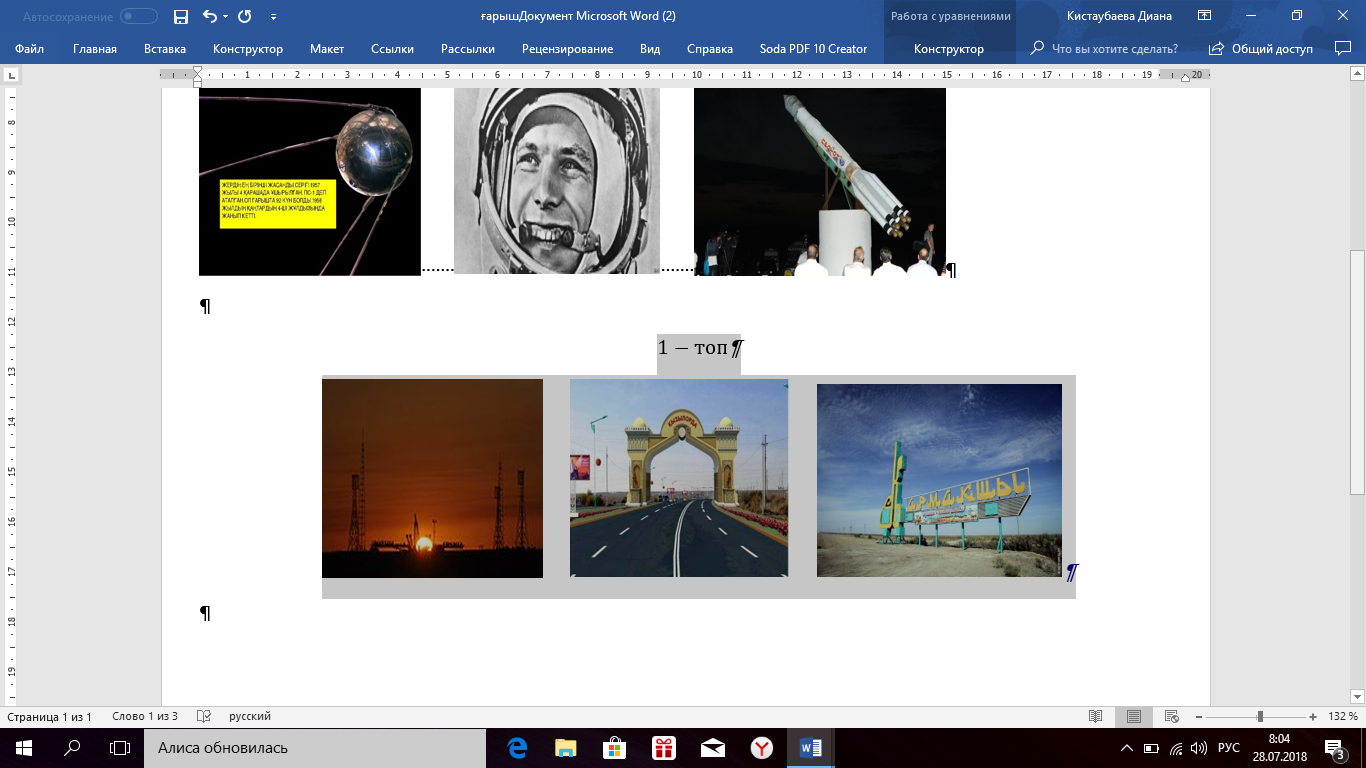This screenshot has width=1366, height=768.
Task: Expand Customize Quick Access Toolbar dropdown
Action: point(274,17)
